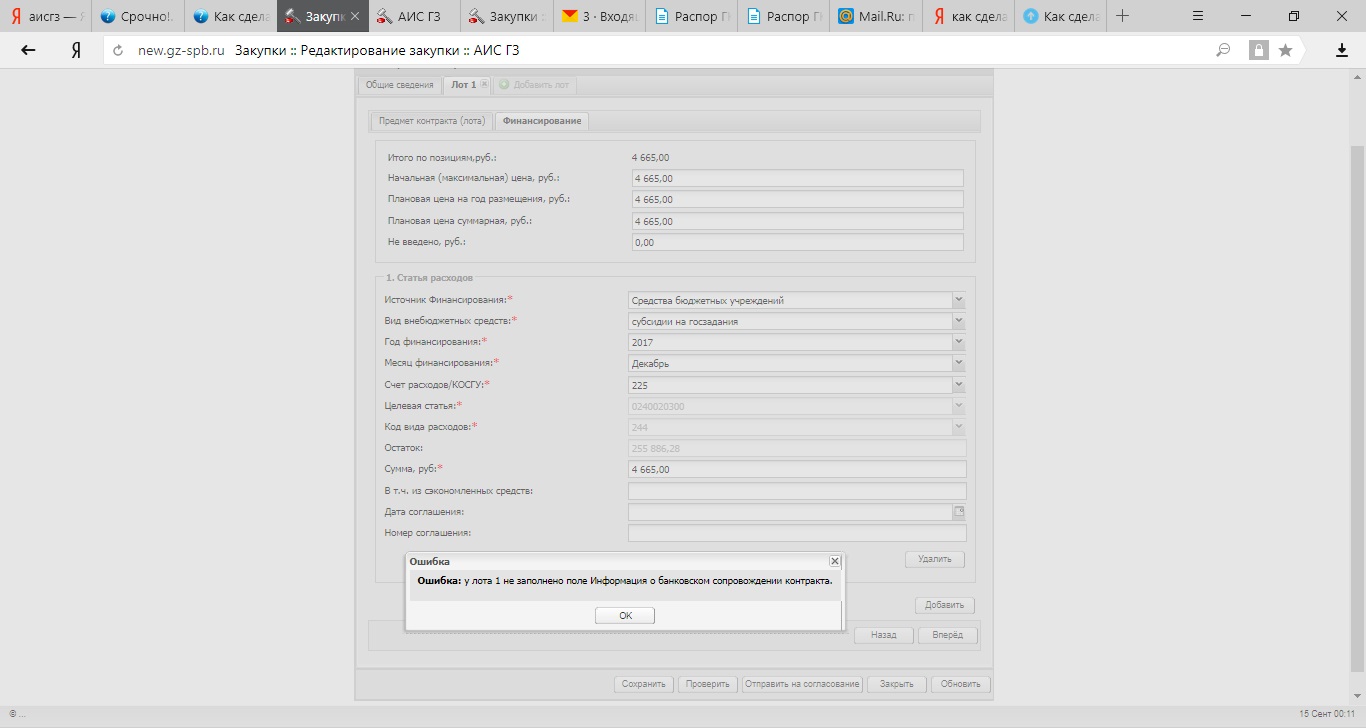1366x728 pixels.
Task: Click the Отправить на согласование button
Action: tap(802, 685)
